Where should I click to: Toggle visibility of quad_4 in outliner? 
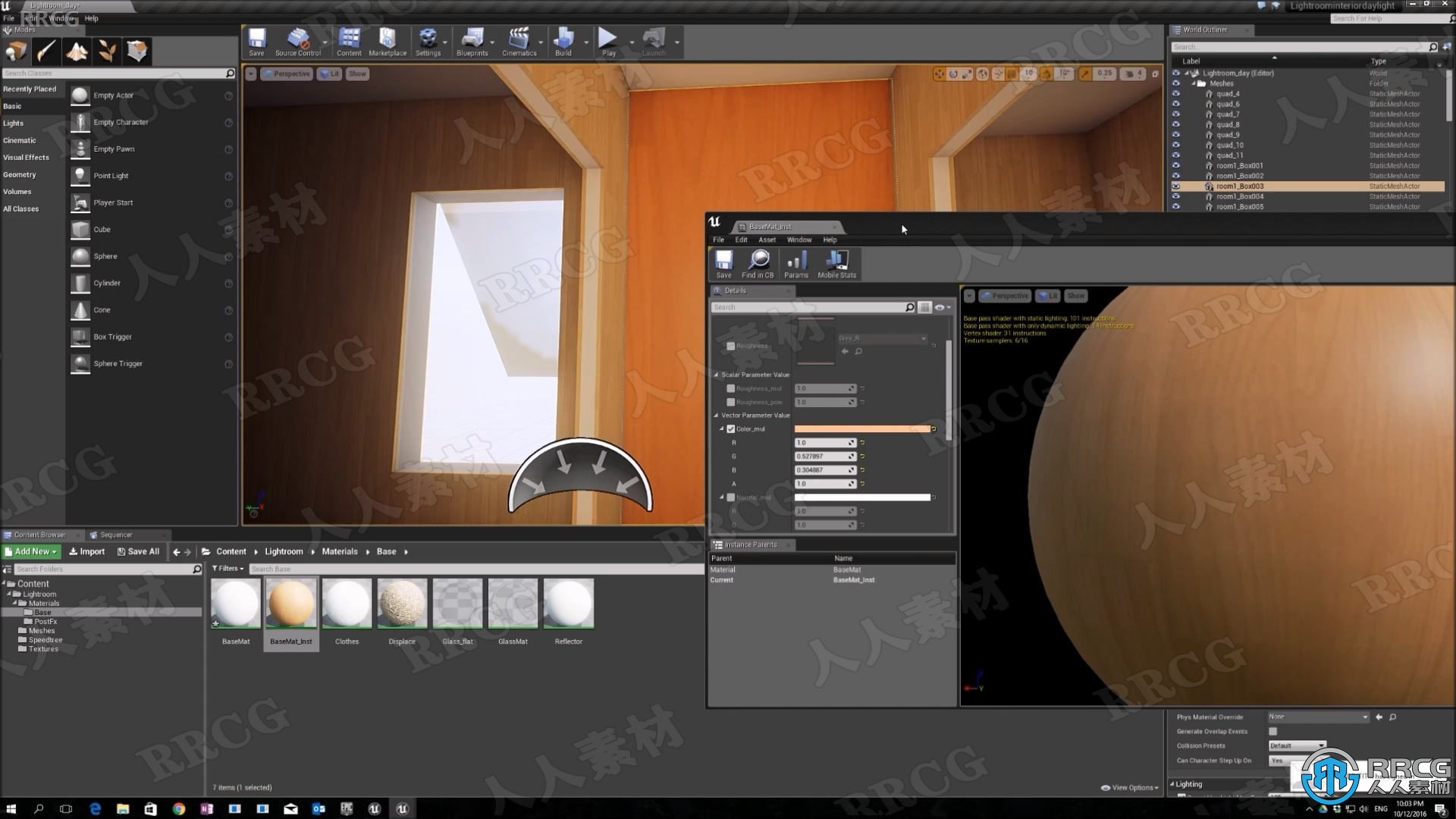1176,94
